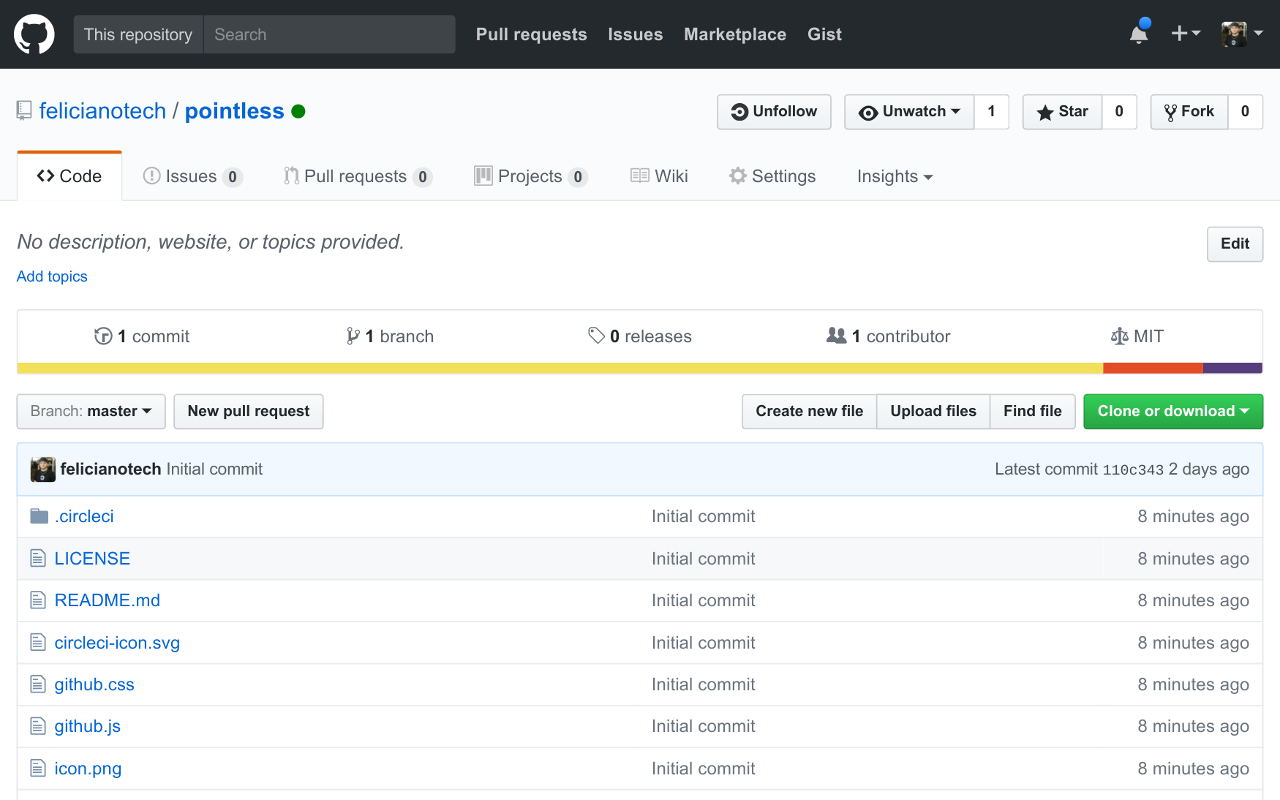Go to Marketplace
Screen dimensions: 1280x800
point(735,34)
